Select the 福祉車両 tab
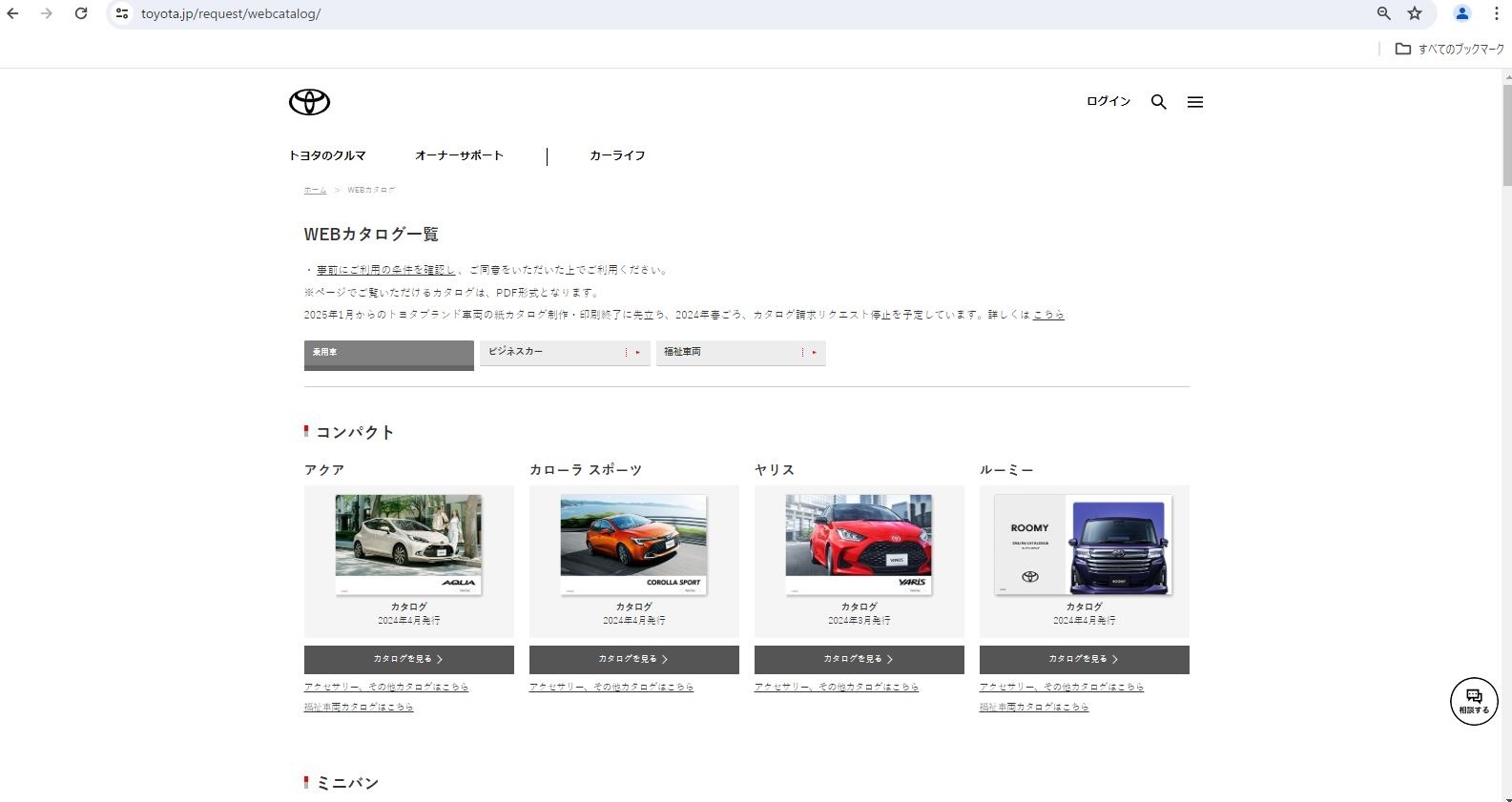This screenshot has height=802, width=1512. pyautogui.click(x=741, y=353)
